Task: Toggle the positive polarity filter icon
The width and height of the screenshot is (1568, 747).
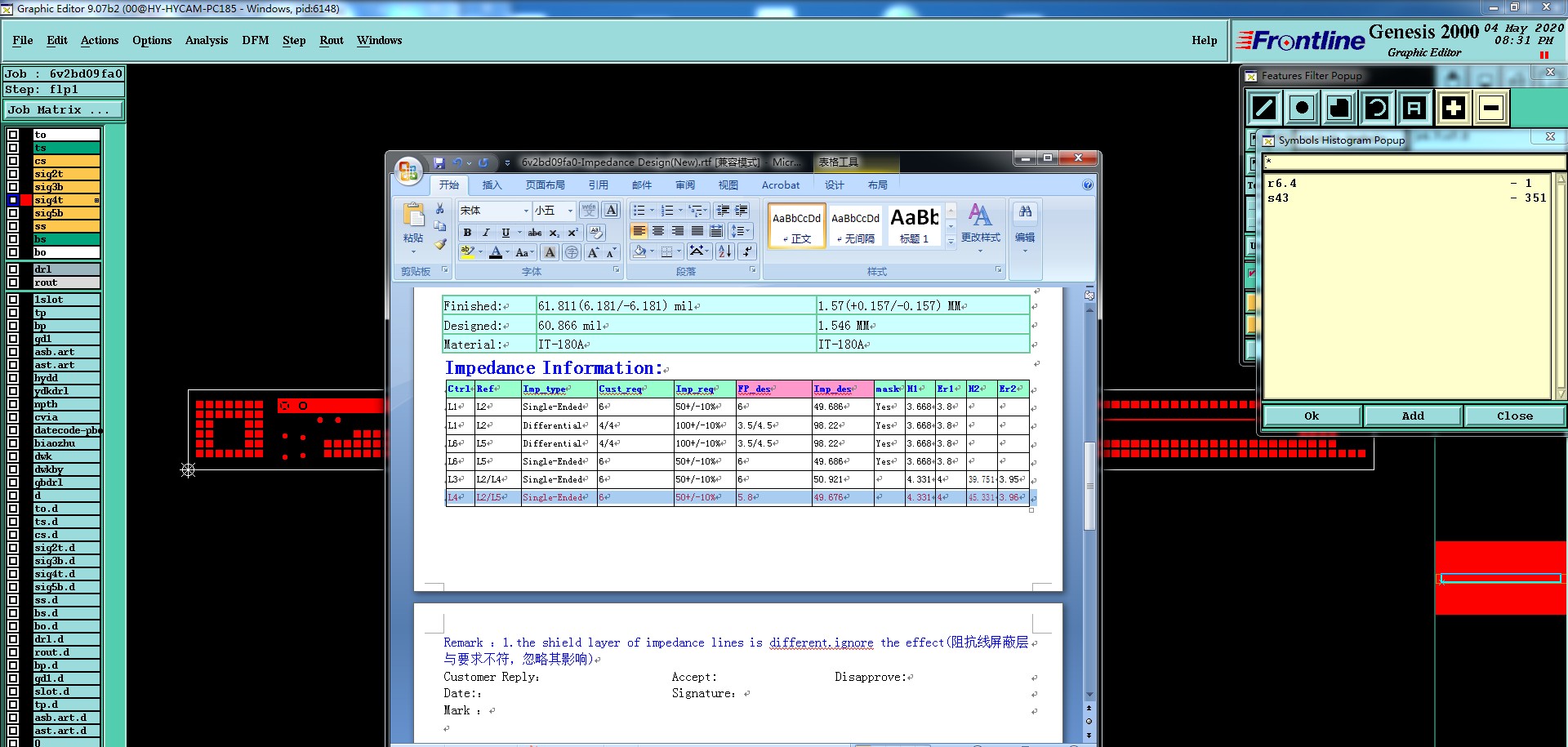Action: 1453,108
